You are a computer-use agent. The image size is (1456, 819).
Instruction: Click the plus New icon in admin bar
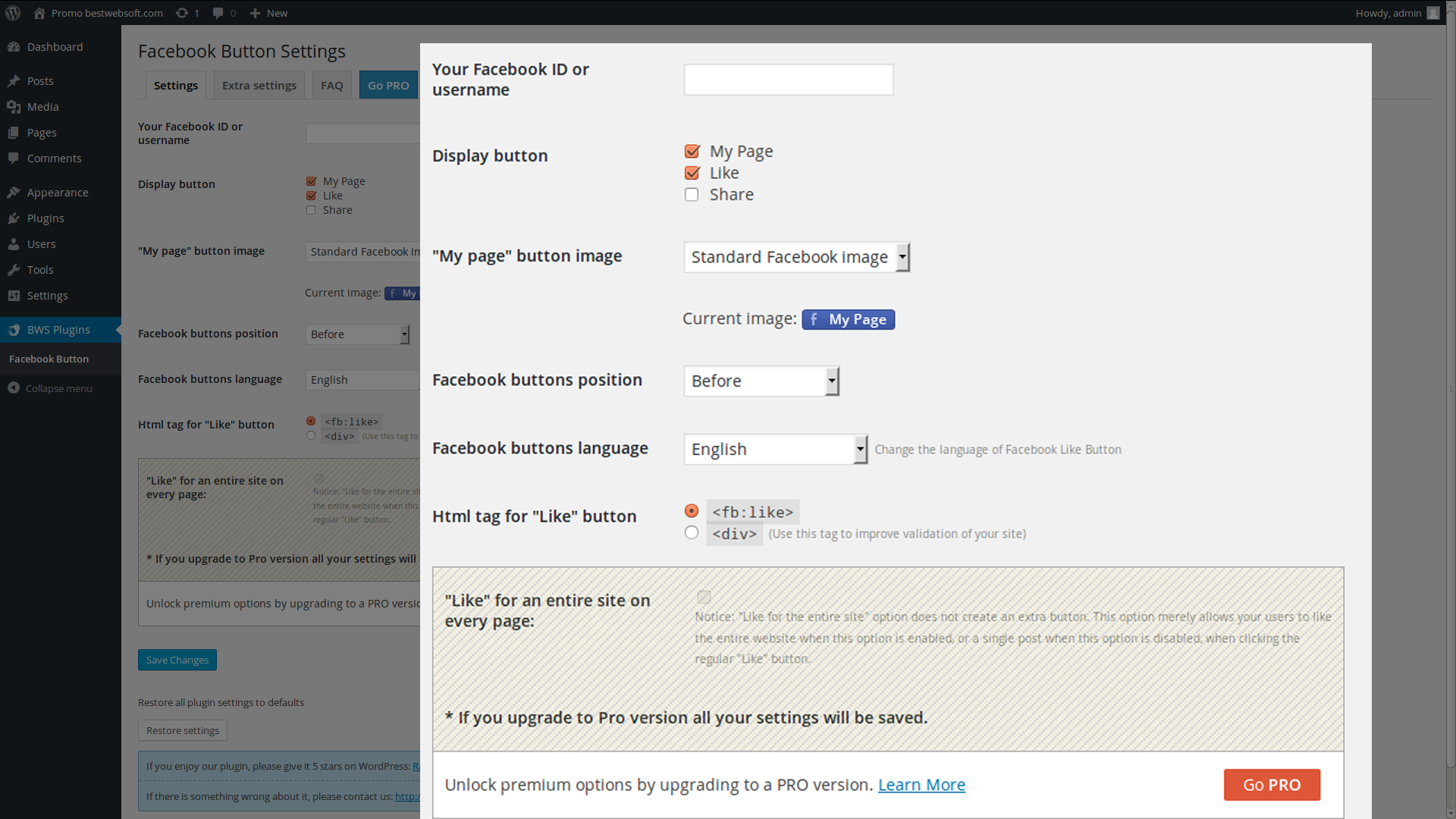tap(255, 13)
